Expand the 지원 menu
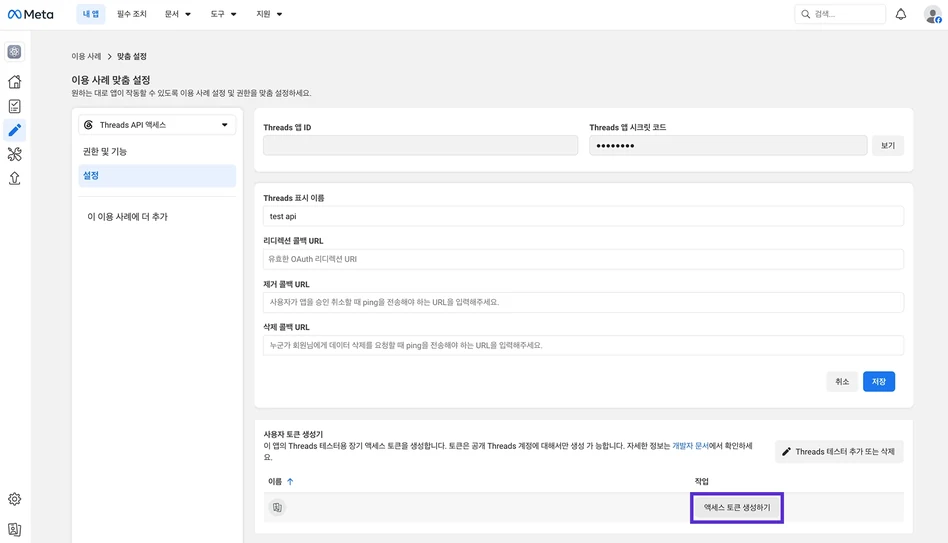The width and height of the screenshot is (948, 543). [269, 14]
